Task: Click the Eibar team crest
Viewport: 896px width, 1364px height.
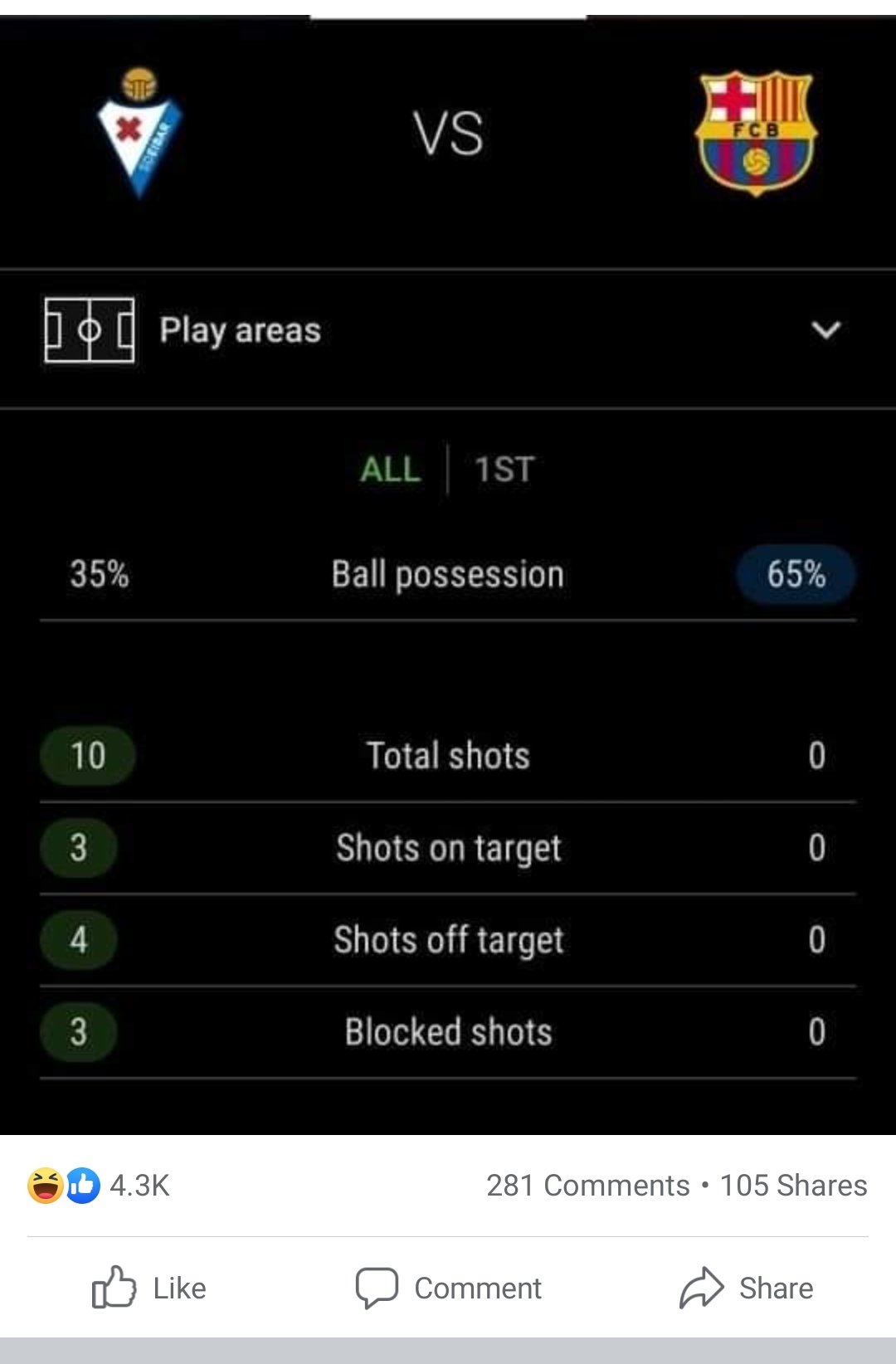Action: point(139,133)
